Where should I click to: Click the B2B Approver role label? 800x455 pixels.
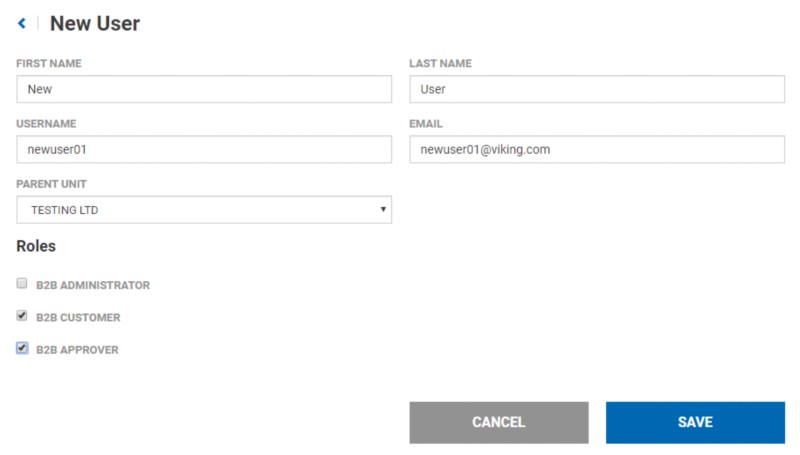coord(77,350)
